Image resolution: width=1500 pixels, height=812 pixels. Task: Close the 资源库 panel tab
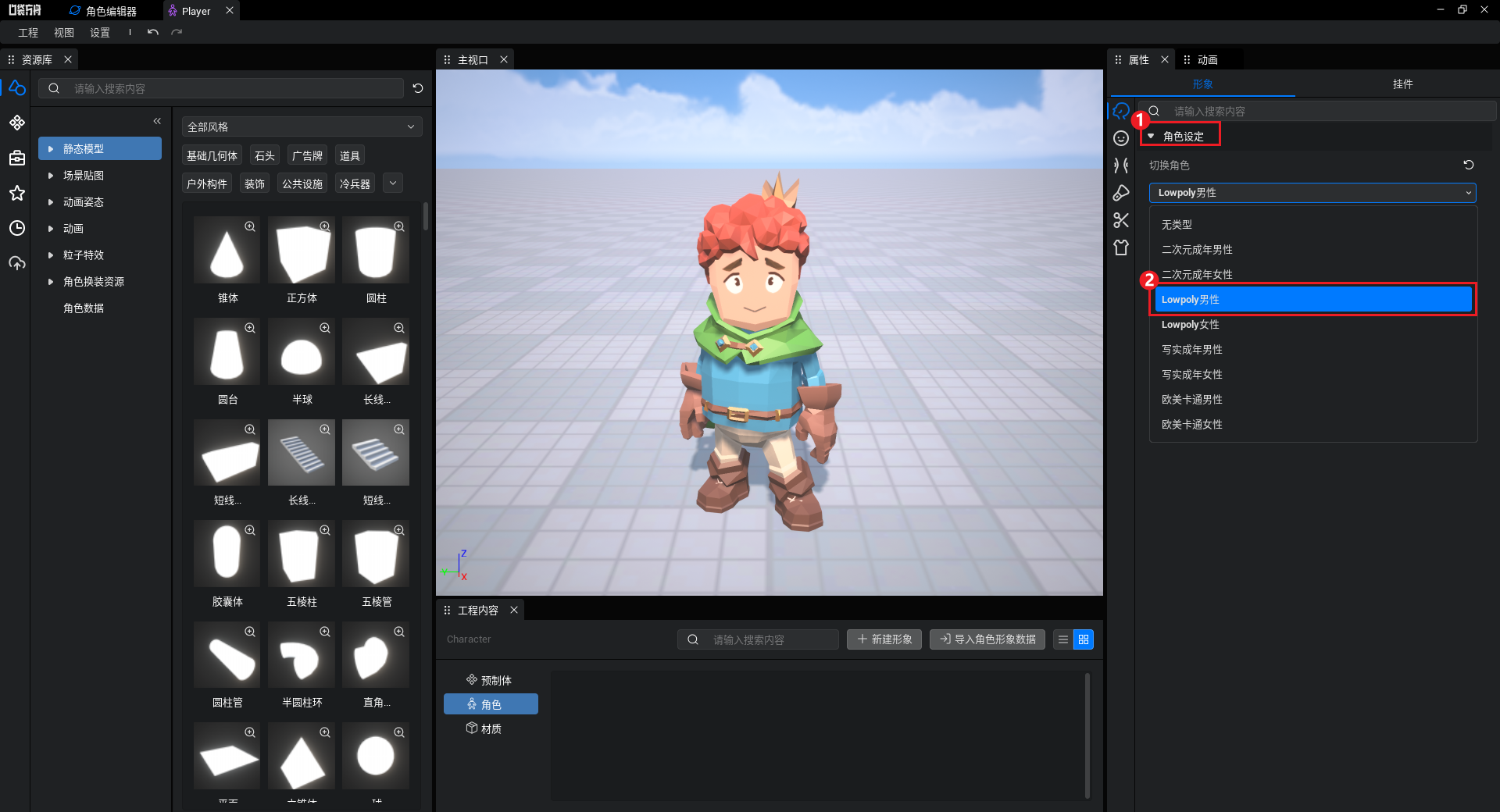(68, 59)
